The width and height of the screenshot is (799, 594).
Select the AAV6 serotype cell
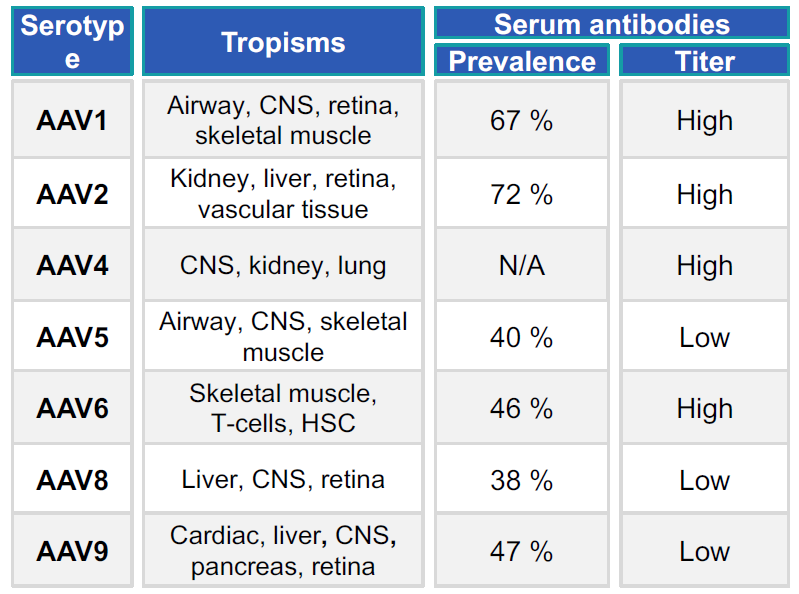pyautogui.click(x=72, y=408)
